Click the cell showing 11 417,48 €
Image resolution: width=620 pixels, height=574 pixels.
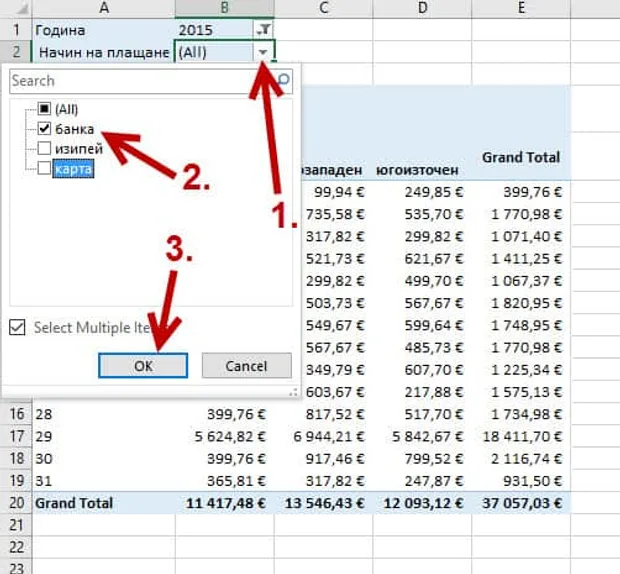[225, 503]
